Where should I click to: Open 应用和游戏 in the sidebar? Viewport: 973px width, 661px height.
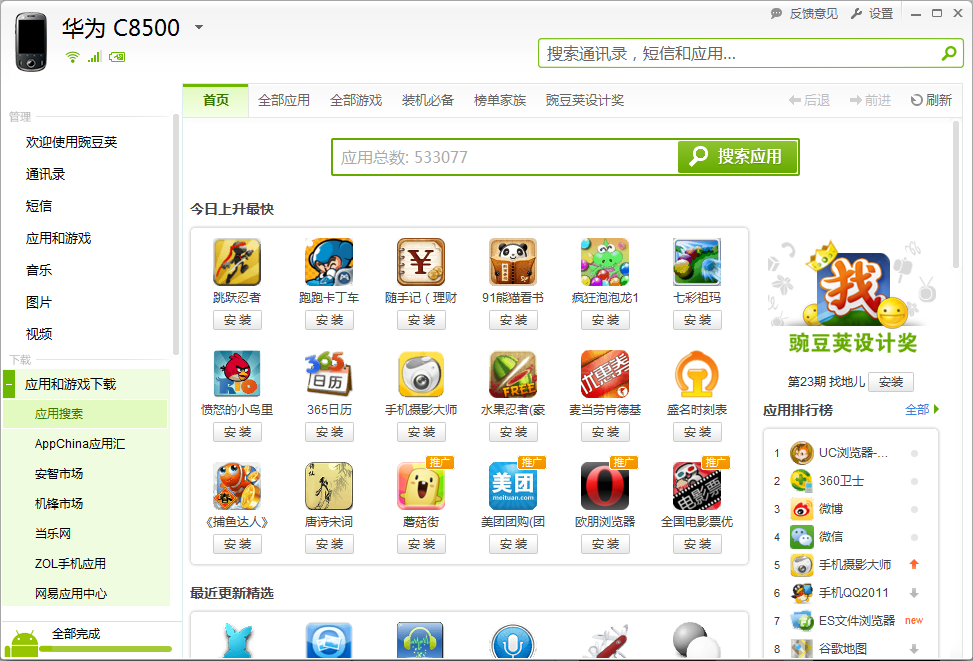(58, 238)
